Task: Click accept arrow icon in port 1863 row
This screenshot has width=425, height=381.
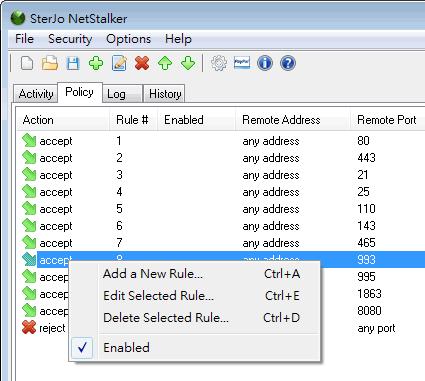Action: pyautogui.click(x=29, y=294)
